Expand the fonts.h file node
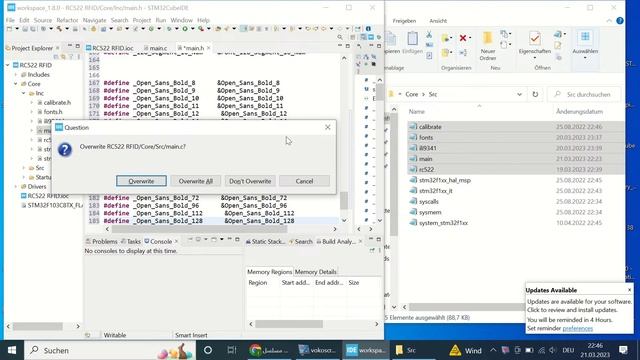640x360 pixels. [32, 112]
